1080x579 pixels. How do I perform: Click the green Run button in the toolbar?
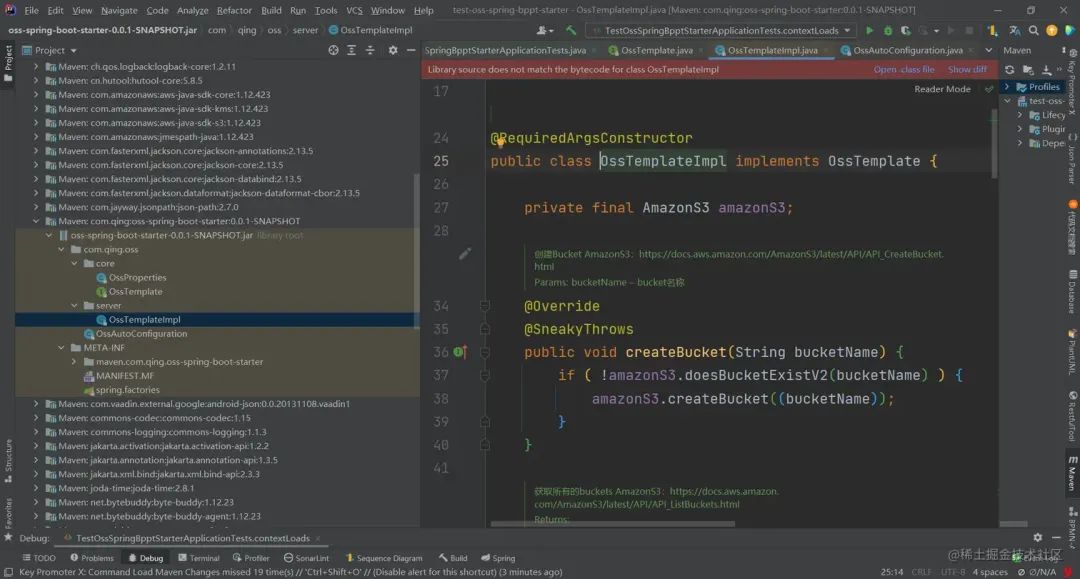coord(869,30)
